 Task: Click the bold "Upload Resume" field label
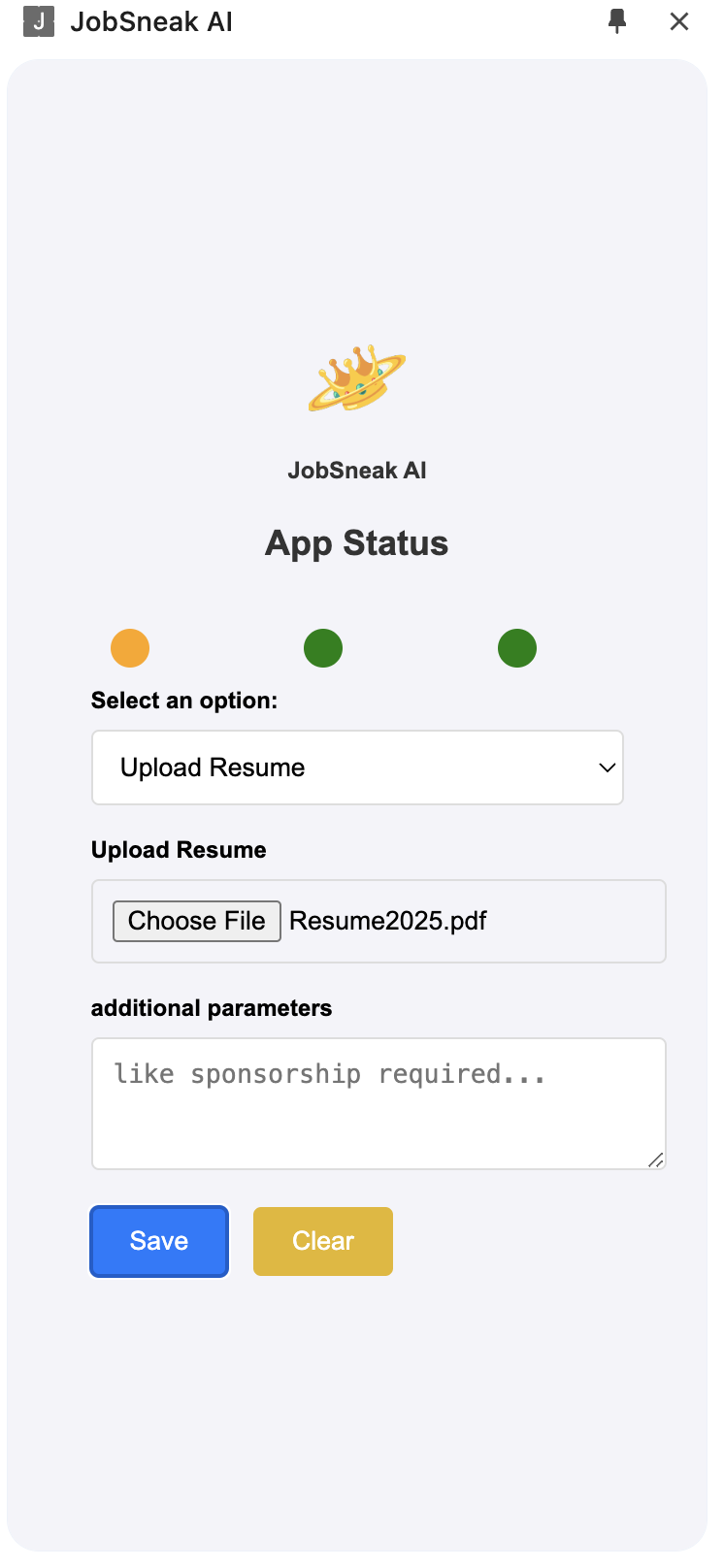click(x=179, y=850)
